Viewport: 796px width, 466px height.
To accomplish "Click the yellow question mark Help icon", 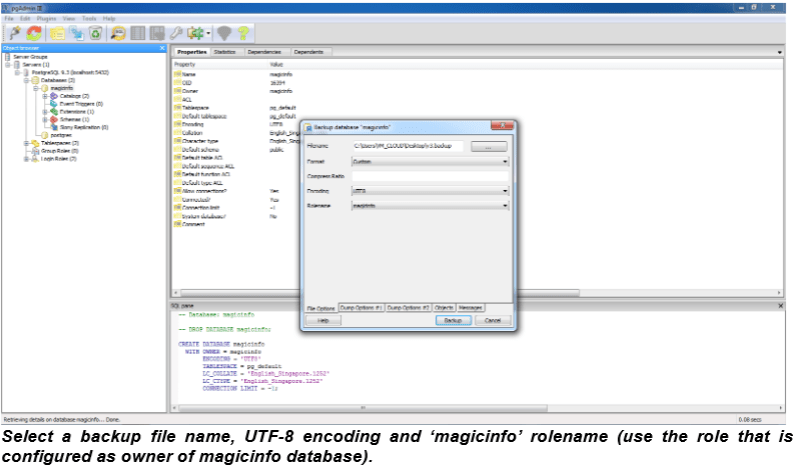I will (x=244, y=34).
